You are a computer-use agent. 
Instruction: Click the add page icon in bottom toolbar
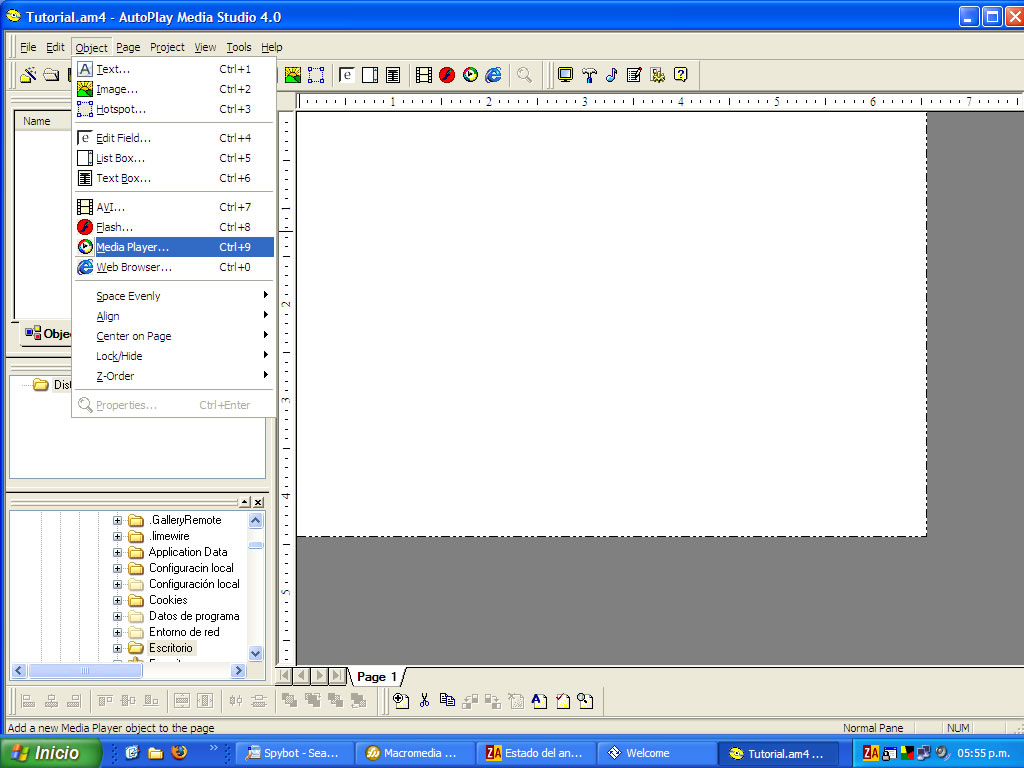[401, 701]
